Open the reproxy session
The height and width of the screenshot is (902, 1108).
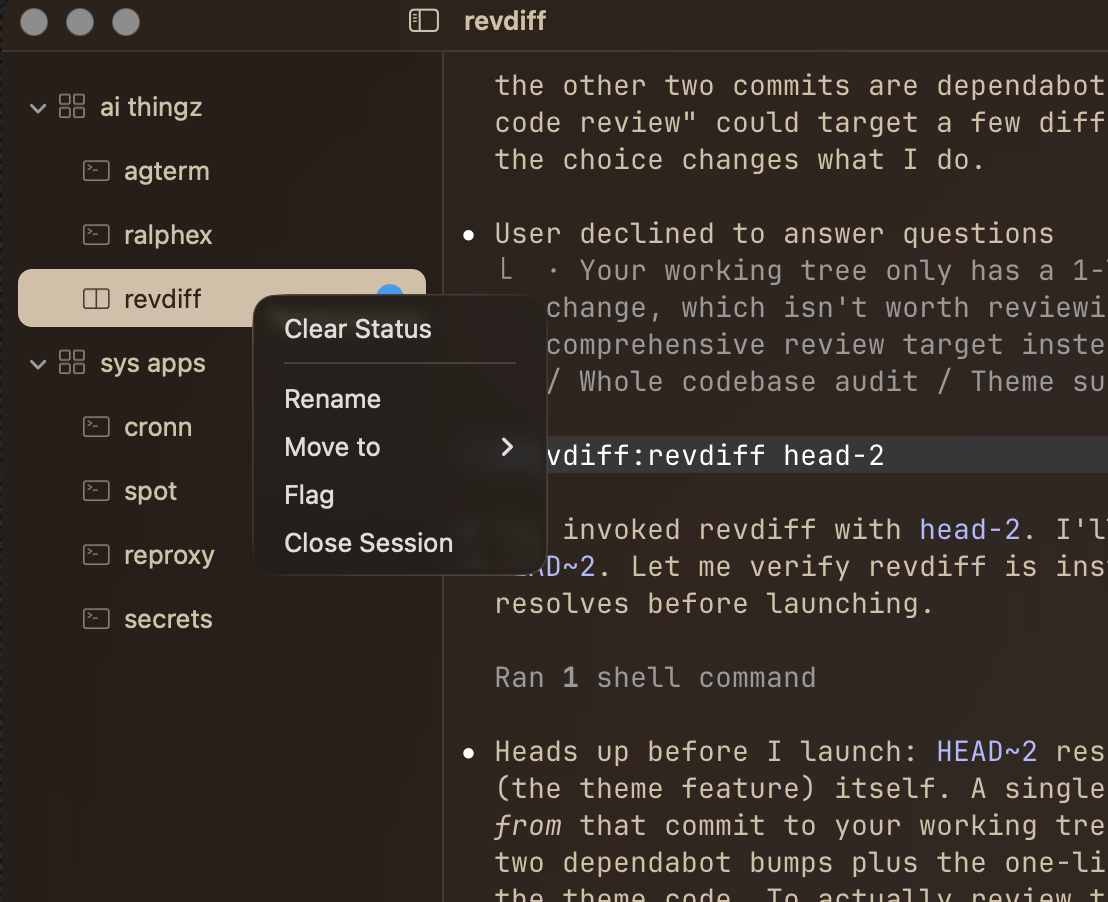(x=169, y=556)
